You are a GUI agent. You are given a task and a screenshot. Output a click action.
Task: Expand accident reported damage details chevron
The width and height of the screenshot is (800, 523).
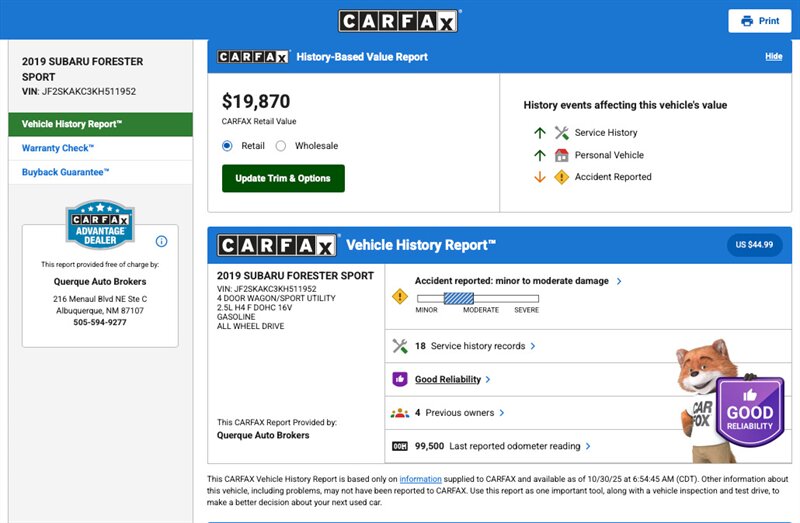[619, 282]
